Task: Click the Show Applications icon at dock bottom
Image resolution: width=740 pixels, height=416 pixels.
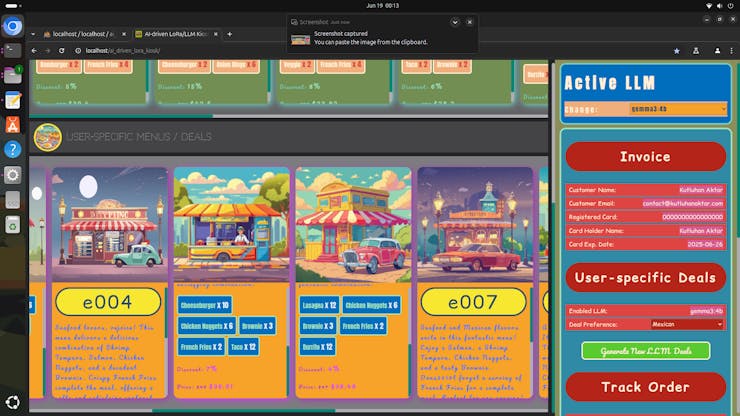Action: 13,401
